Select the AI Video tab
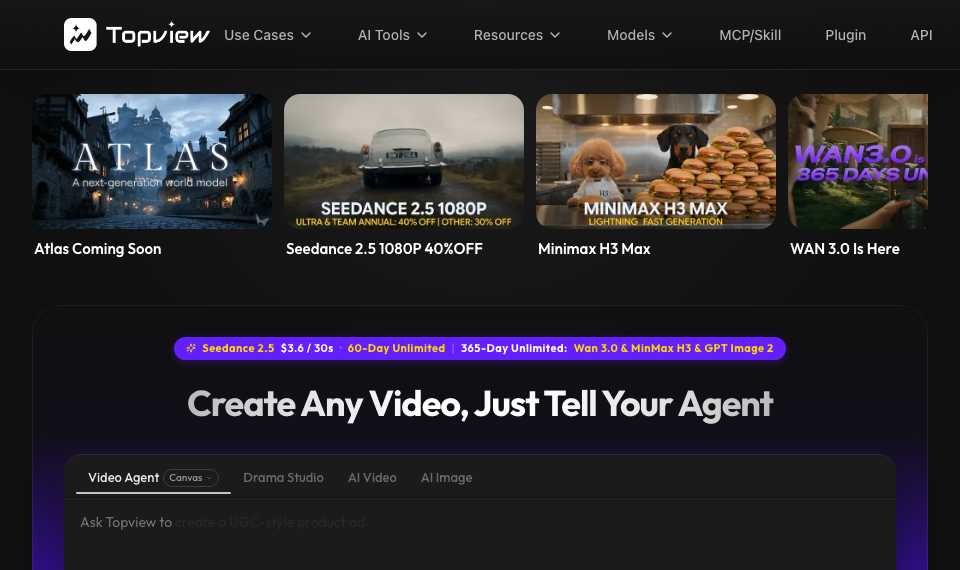 coord(372,478)
